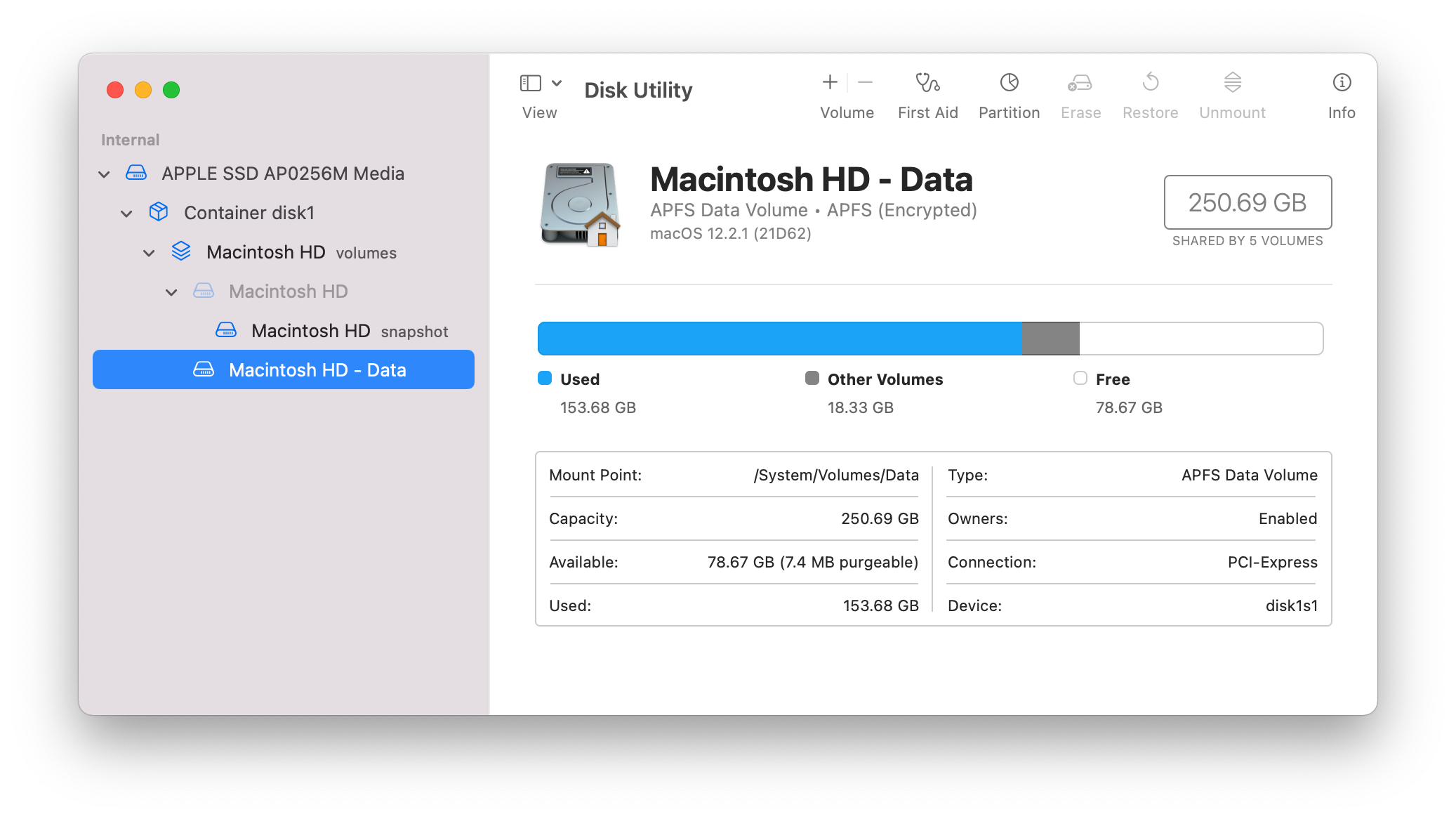Image resolution: width=1456 pixels, height=819 pixels.
Task: Click the blue Used legend swatch
Action: click(x=545, y=379)
